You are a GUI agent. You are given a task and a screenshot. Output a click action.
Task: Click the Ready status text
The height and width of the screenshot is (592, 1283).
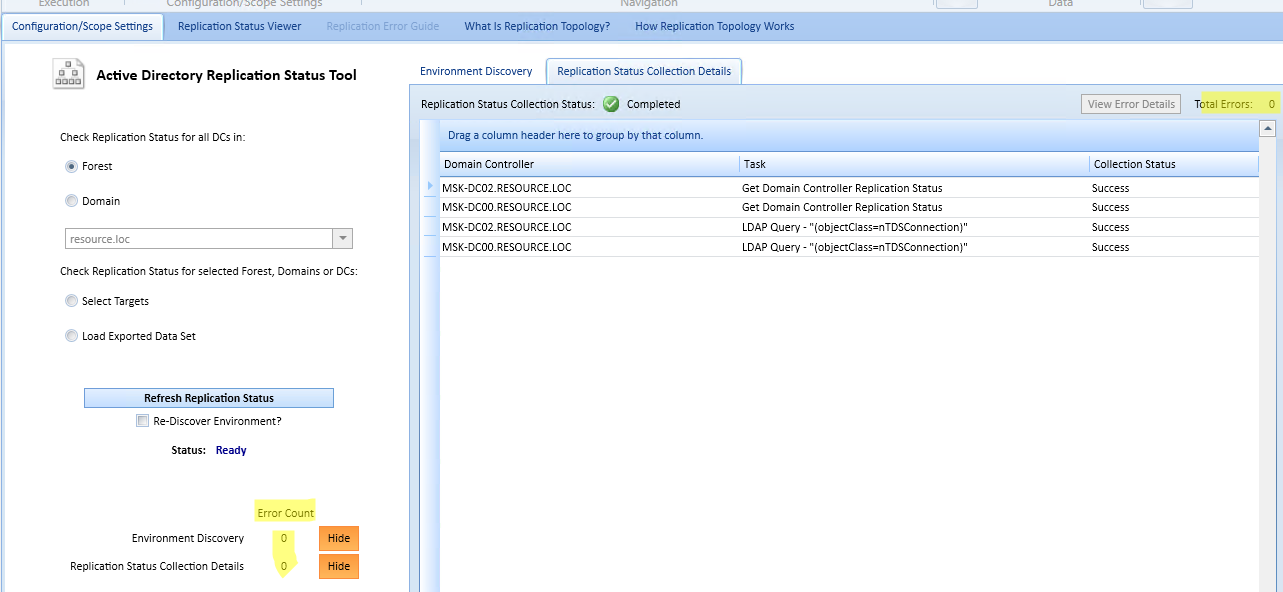click(231, 450)
